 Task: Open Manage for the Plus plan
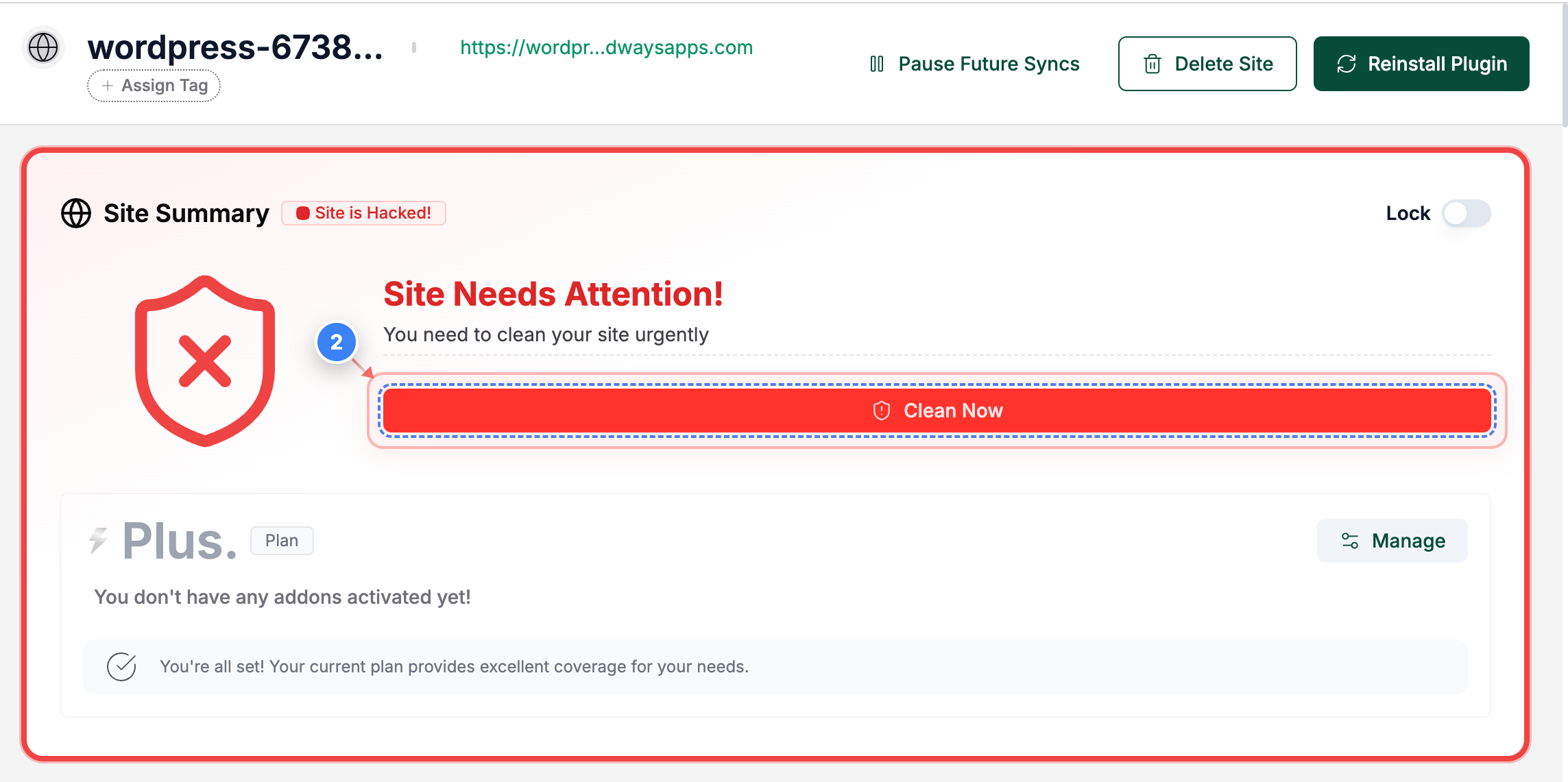point(1392,540)
